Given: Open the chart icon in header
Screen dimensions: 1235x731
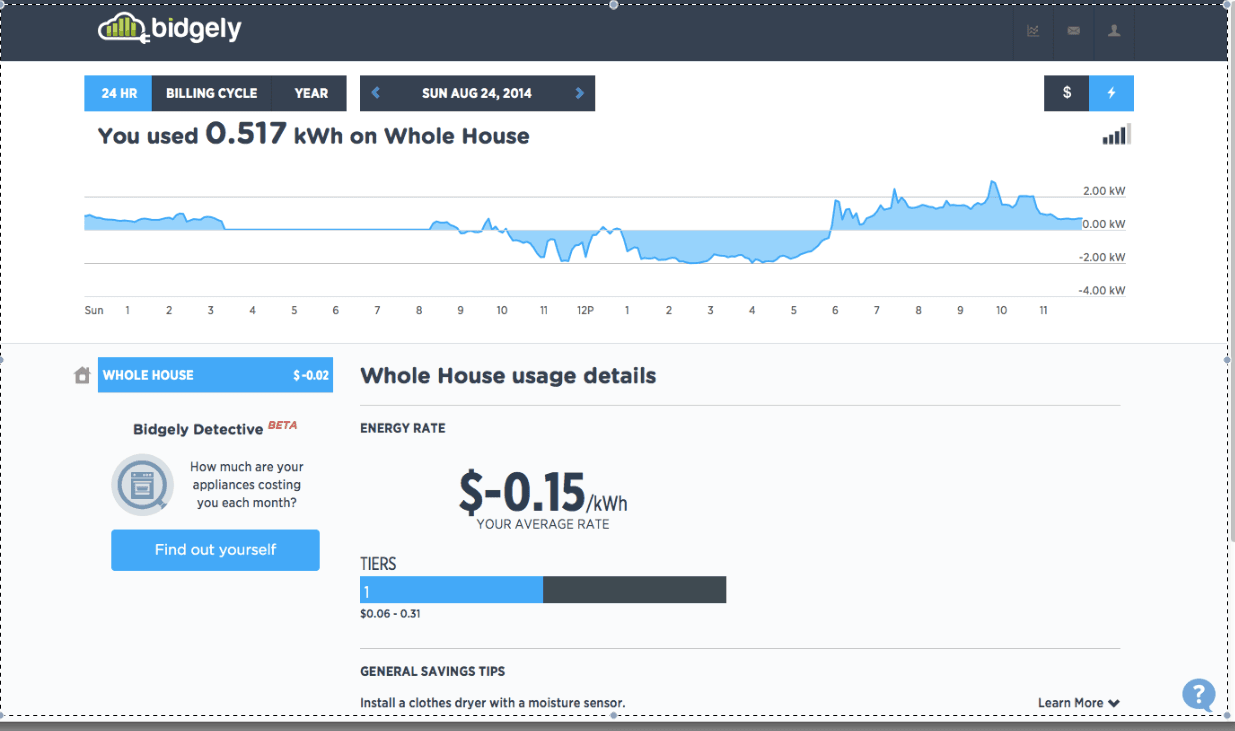Looking at the screenshot, I should tap(1033, 31).
